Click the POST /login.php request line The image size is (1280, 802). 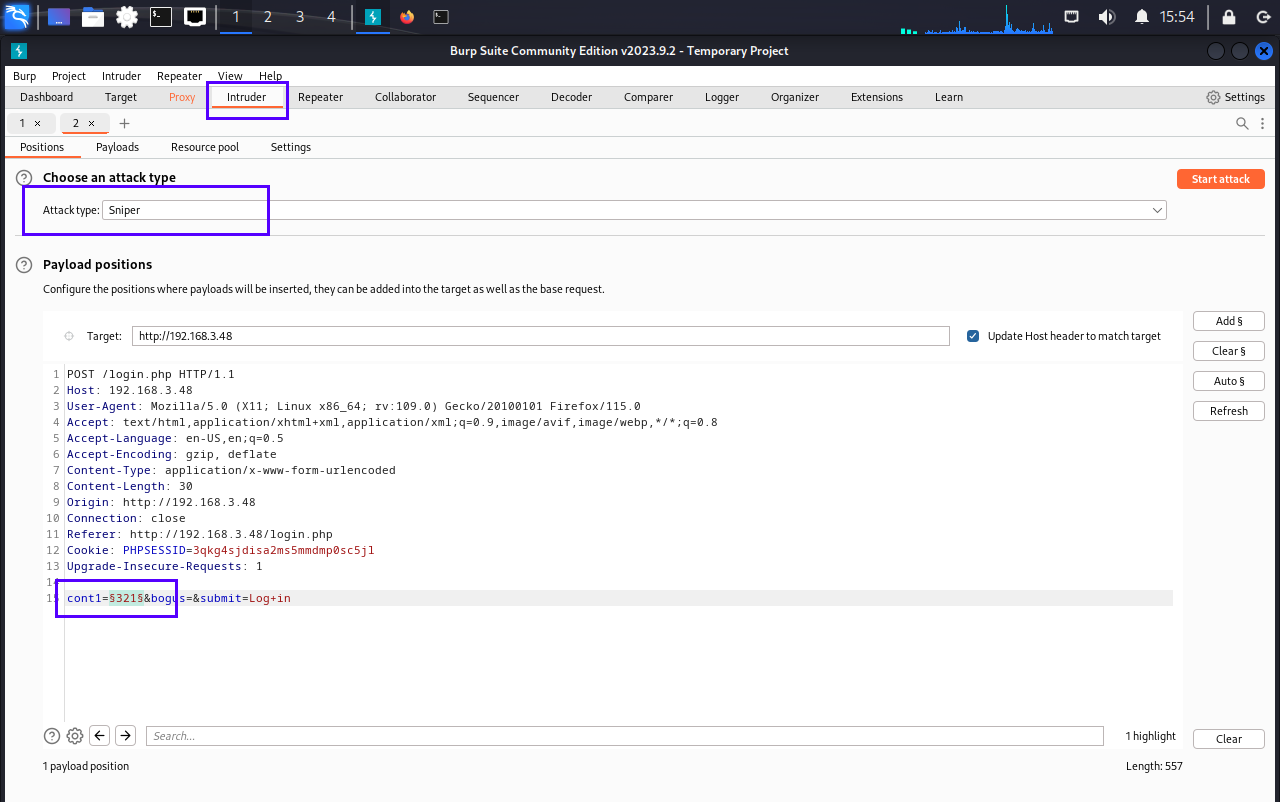151,374
